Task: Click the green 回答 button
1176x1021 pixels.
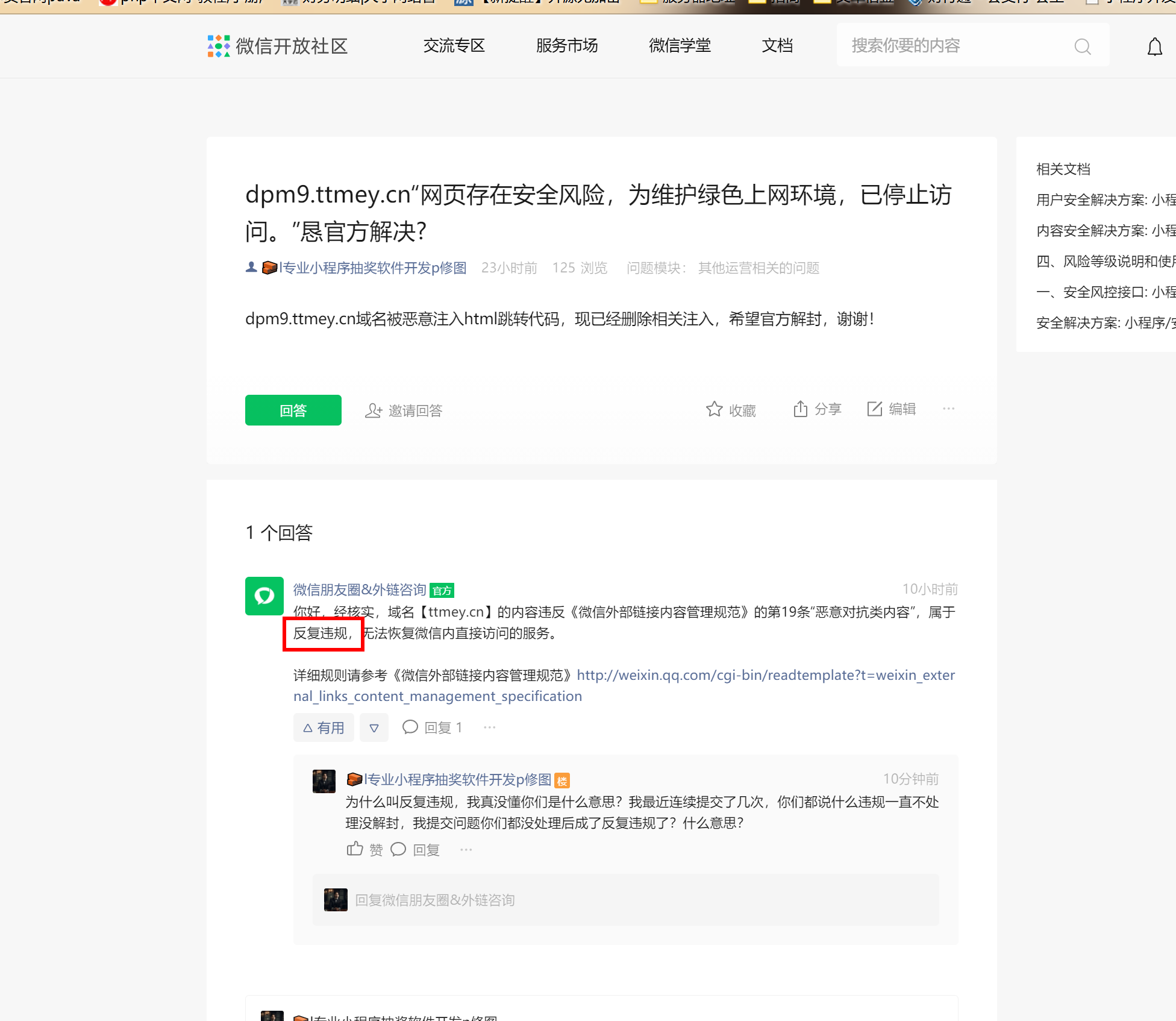Action: (x=293, y=410)
